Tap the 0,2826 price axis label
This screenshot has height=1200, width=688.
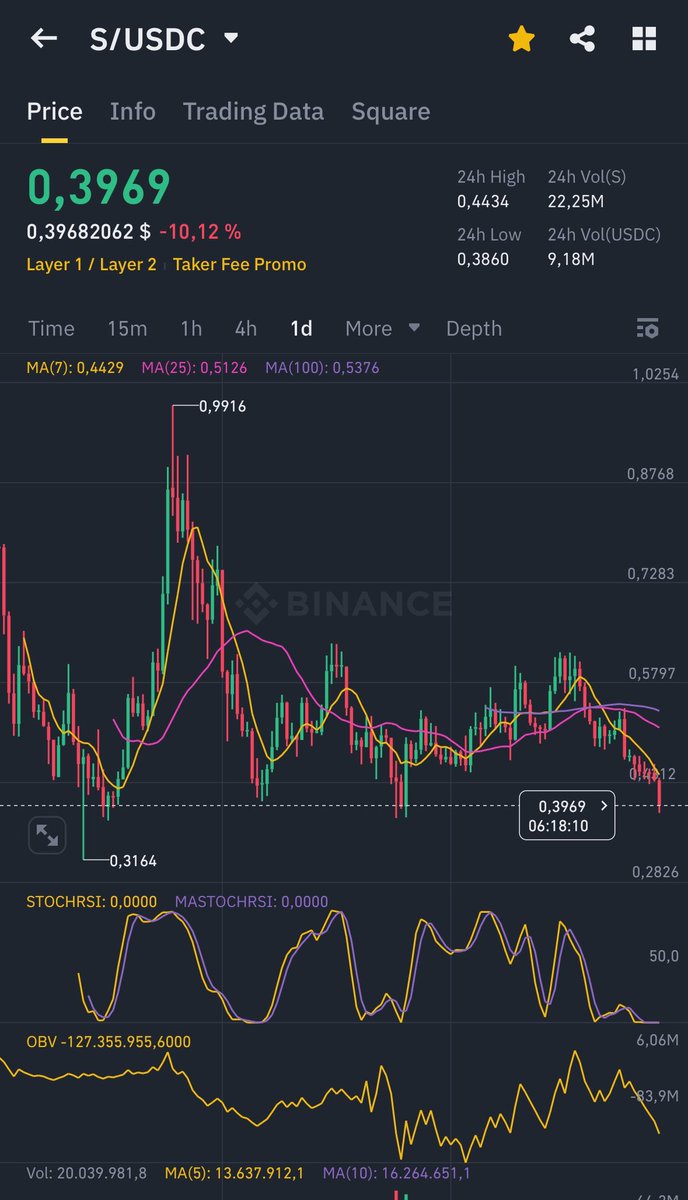pyautogui.click(x=655, y=872)
